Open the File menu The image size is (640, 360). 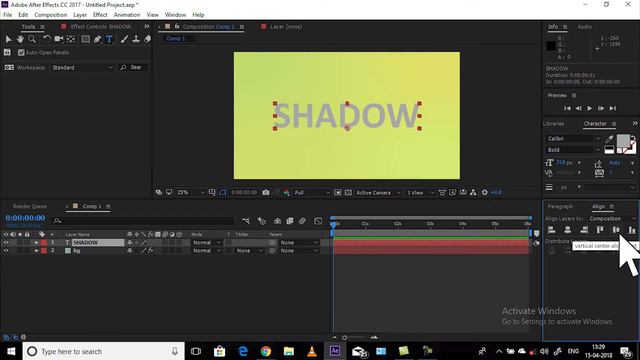(x=8, y=15)
